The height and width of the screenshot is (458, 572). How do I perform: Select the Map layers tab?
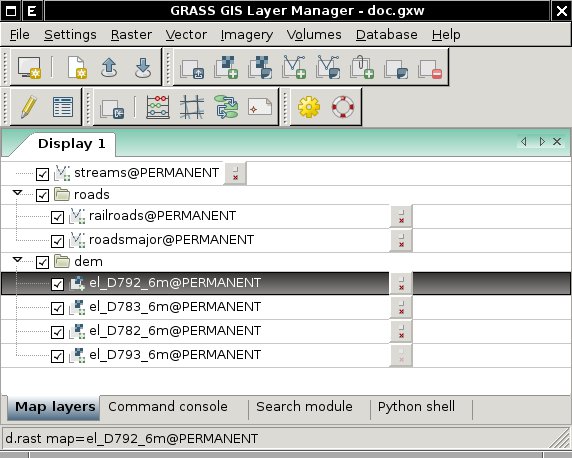[55, 407]
